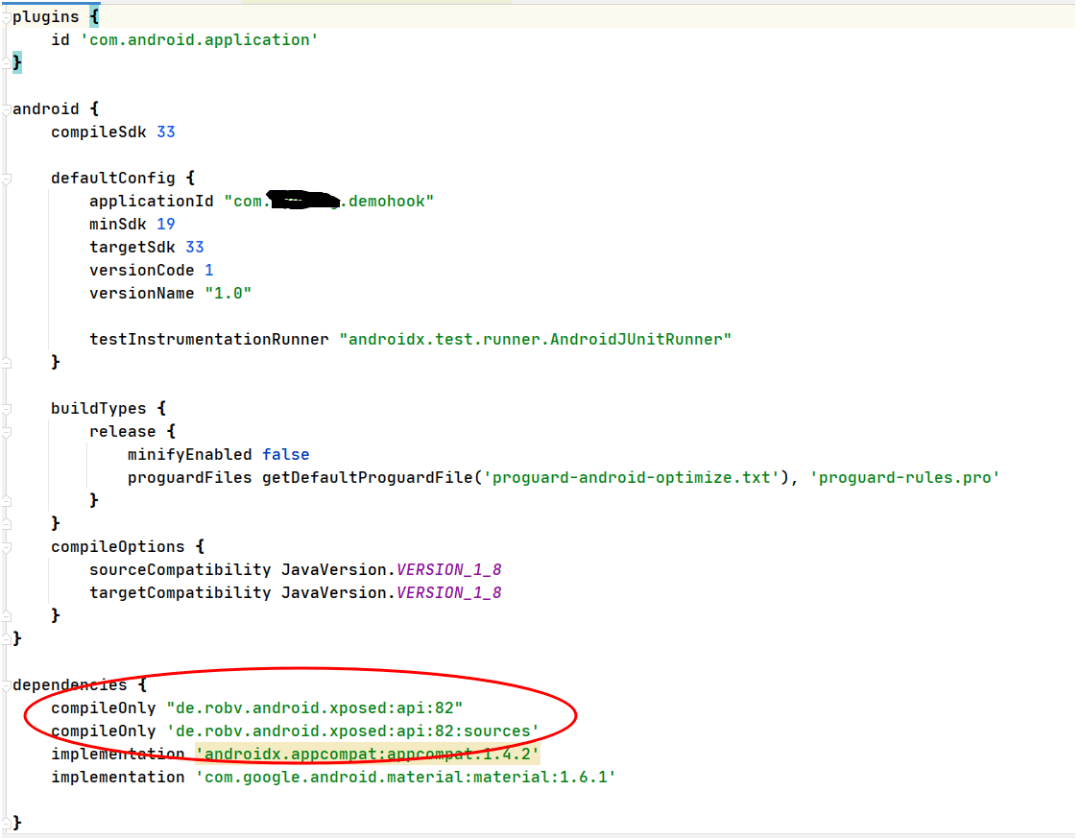Collapse the plugins block fold marker
This screenshot has width=1080, height=839.
[x=6, y=17]
